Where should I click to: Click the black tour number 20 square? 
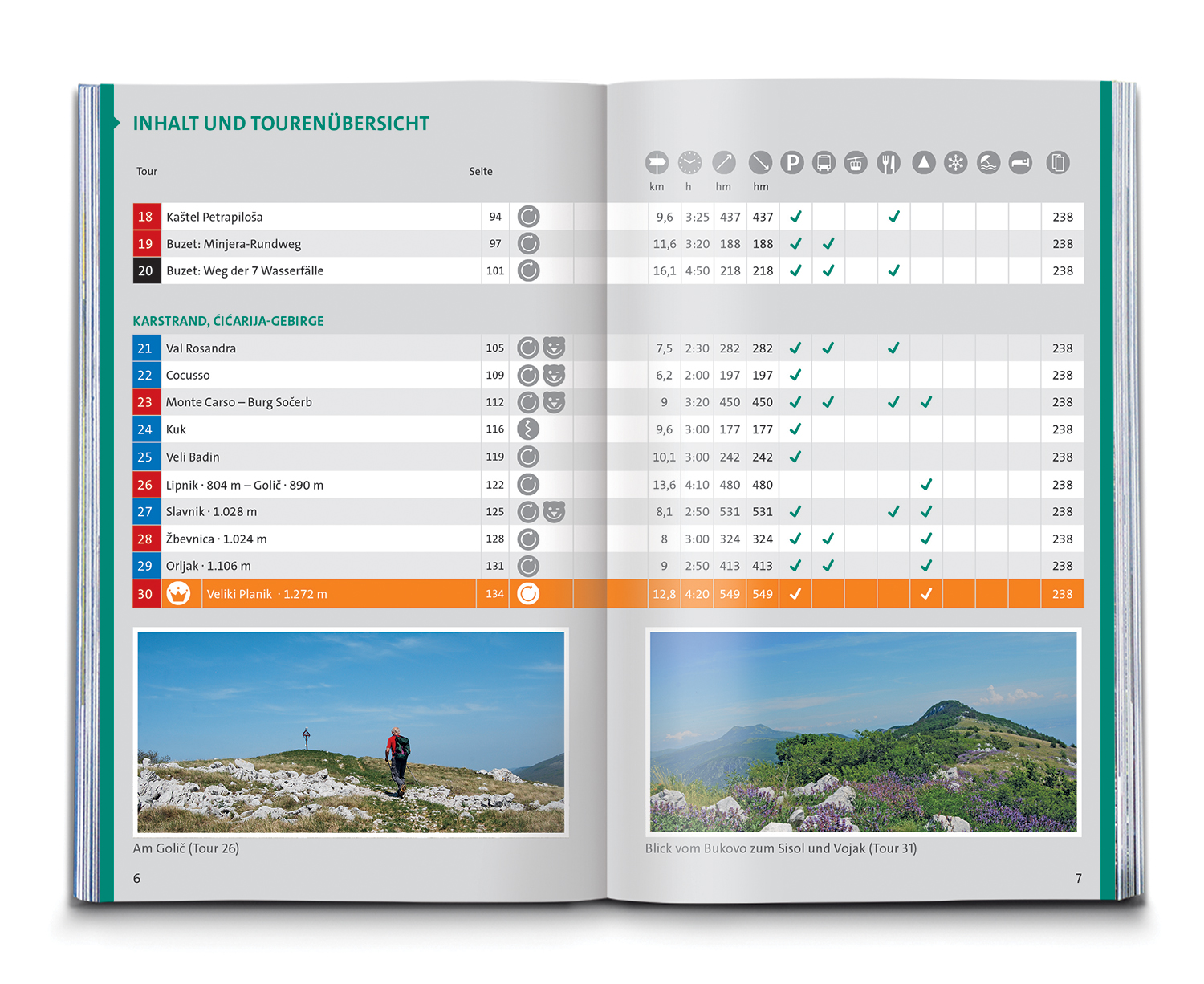(145, 271)
